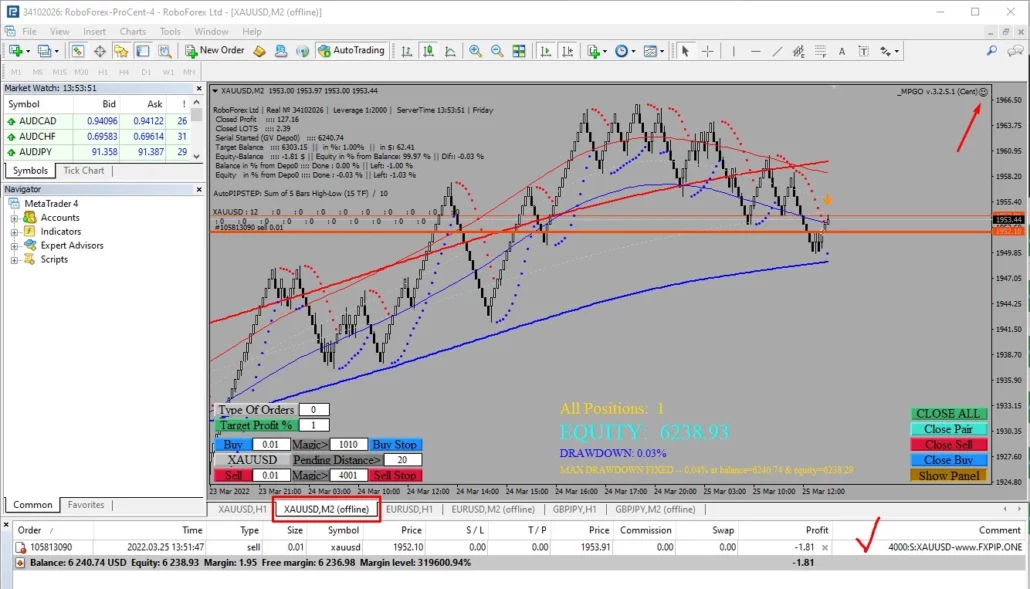
Task: Close the Market Watch panel
Action: coord(199,88)
